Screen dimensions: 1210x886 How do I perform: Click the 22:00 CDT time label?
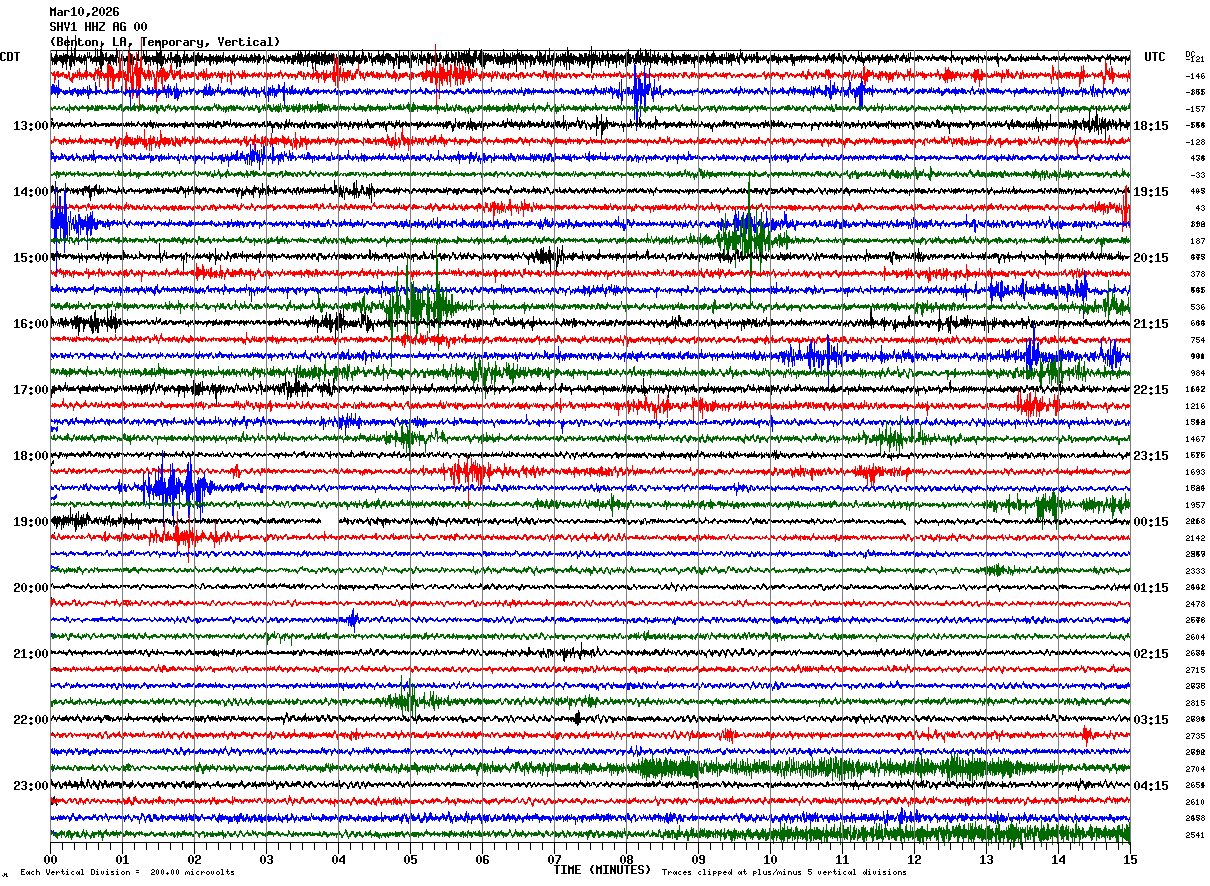pyautogui.click(x=31, y=720)
